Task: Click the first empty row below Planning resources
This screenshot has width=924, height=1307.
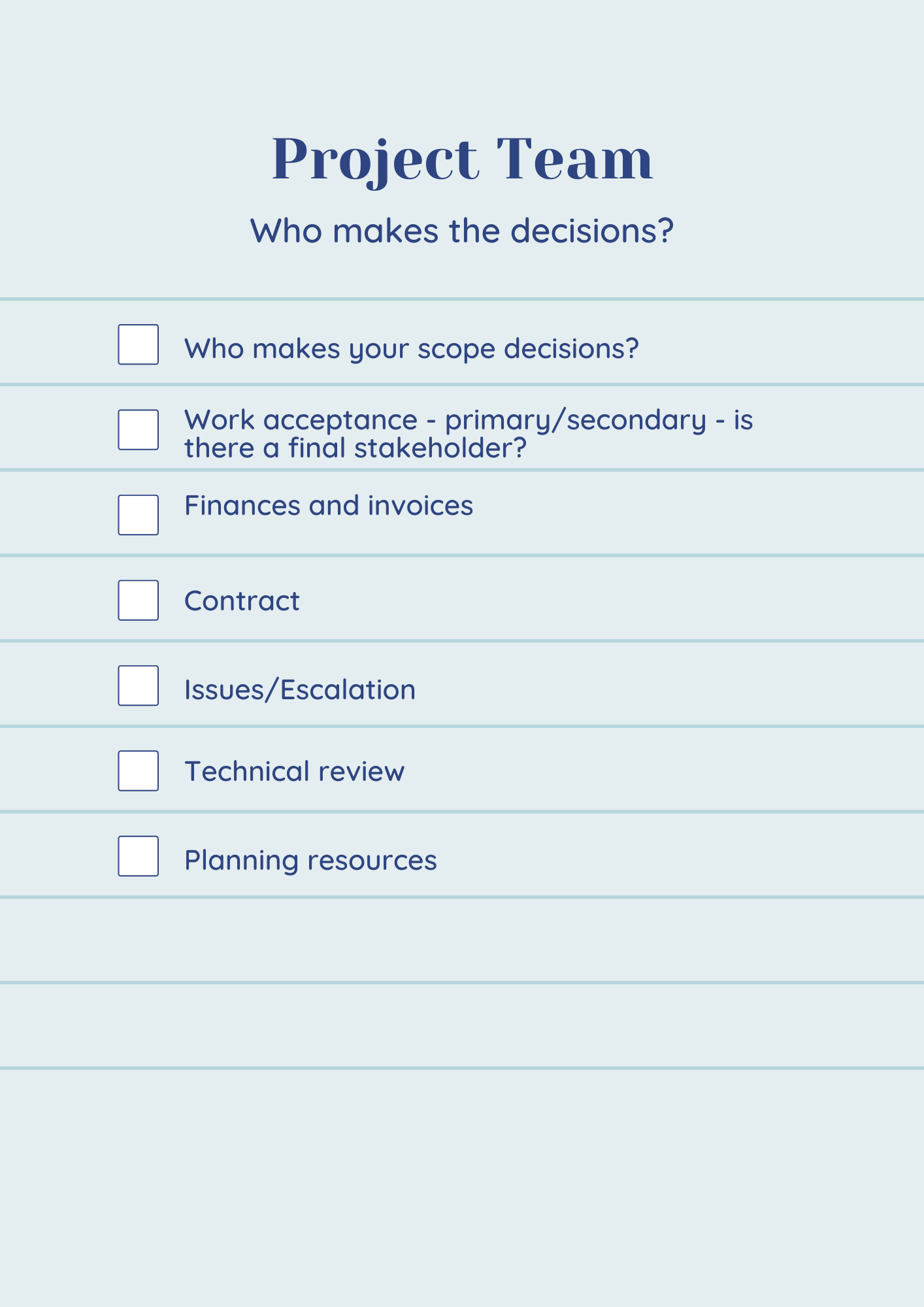Action: click(x=462, y=940)
